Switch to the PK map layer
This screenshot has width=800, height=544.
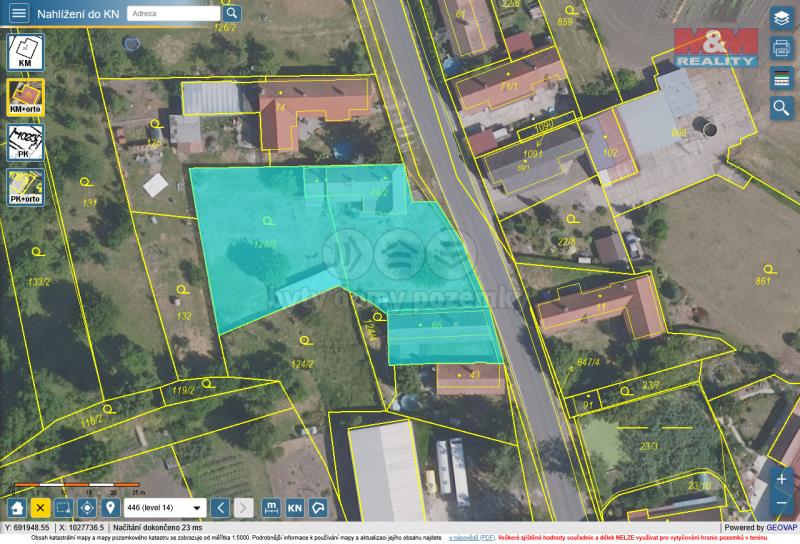point(25,143)
